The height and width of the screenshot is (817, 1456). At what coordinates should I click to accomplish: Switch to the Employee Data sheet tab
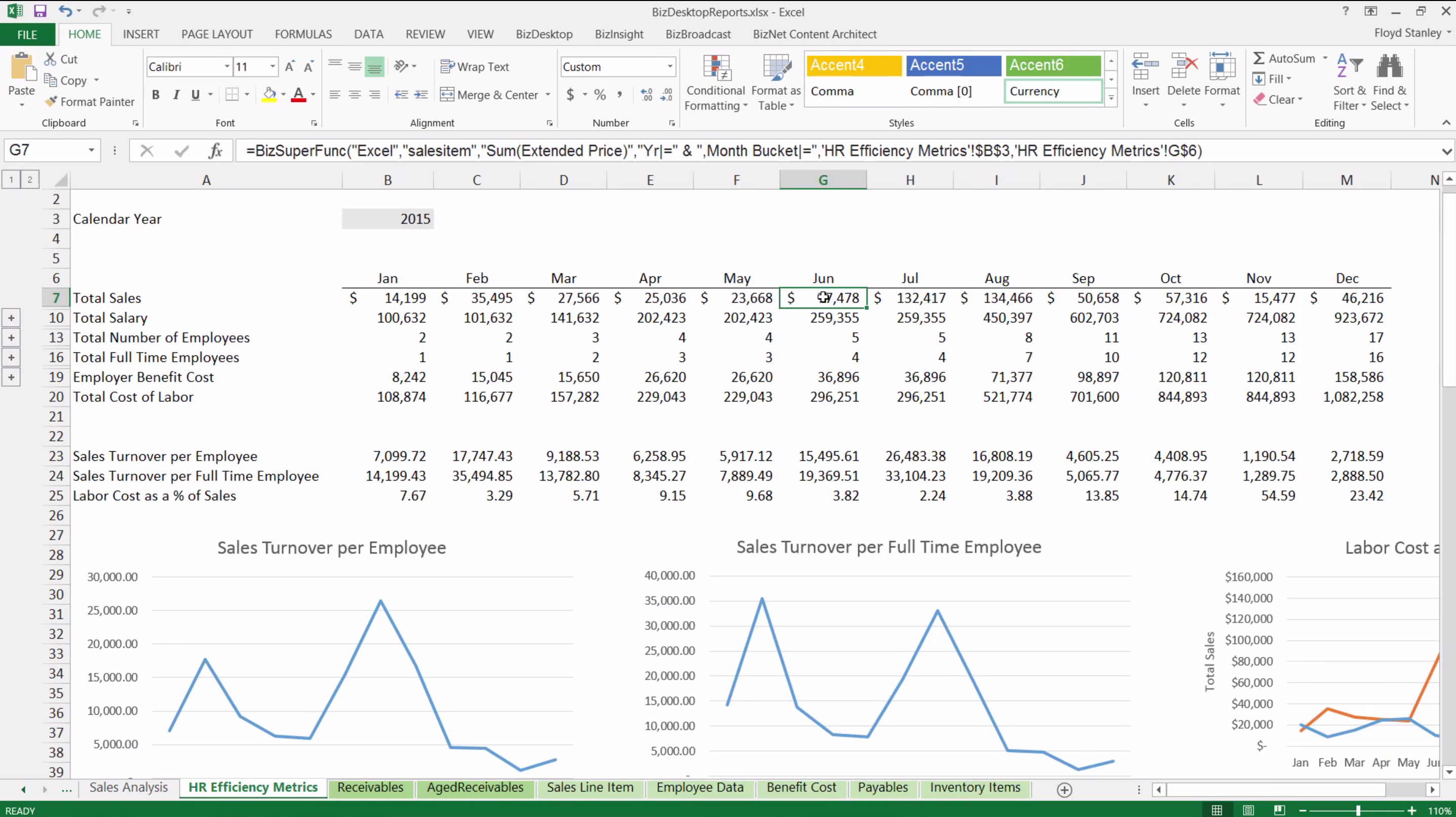[x=700, y=788]
